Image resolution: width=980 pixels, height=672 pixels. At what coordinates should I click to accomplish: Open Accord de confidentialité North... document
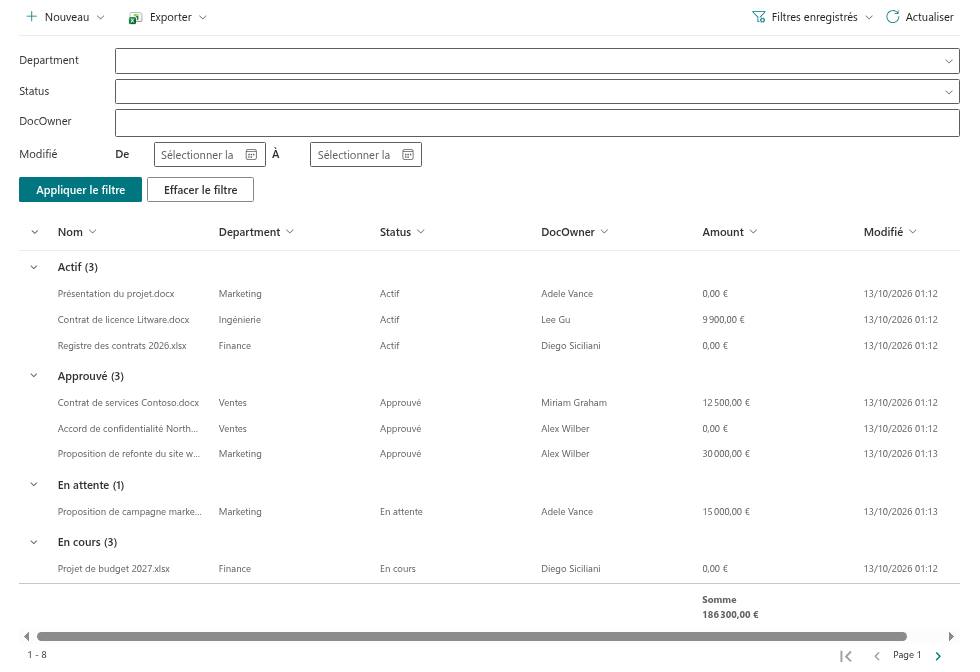(128, 429)
